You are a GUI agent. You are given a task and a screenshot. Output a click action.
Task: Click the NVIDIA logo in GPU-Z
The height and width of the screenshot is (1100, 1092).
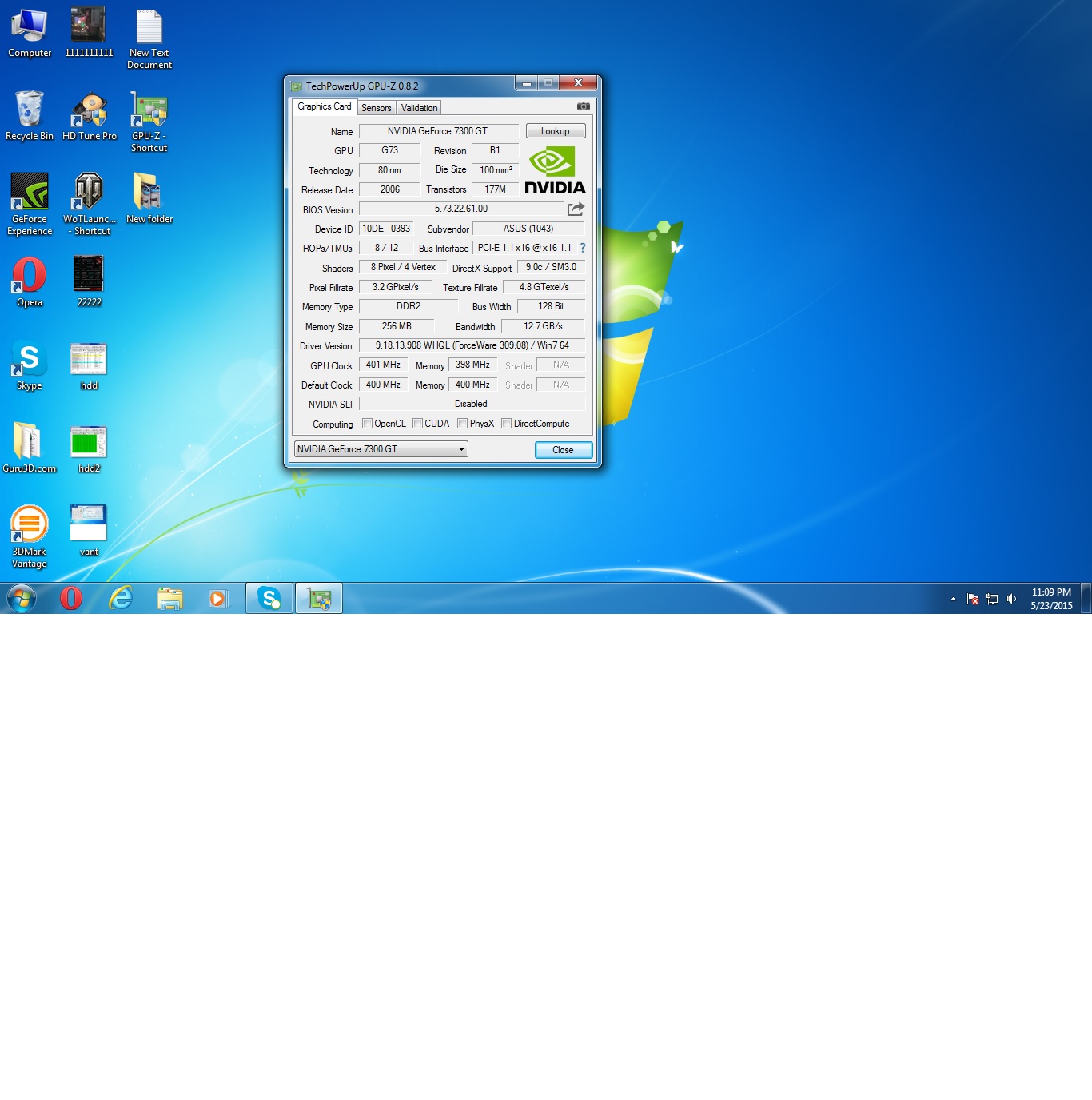(555, 170)
